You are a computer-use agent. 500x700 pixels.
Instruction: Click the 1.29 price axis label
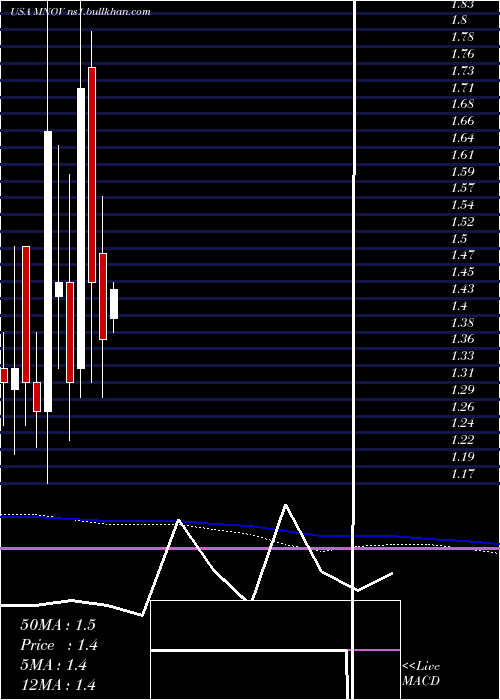(x=462, y=390)
